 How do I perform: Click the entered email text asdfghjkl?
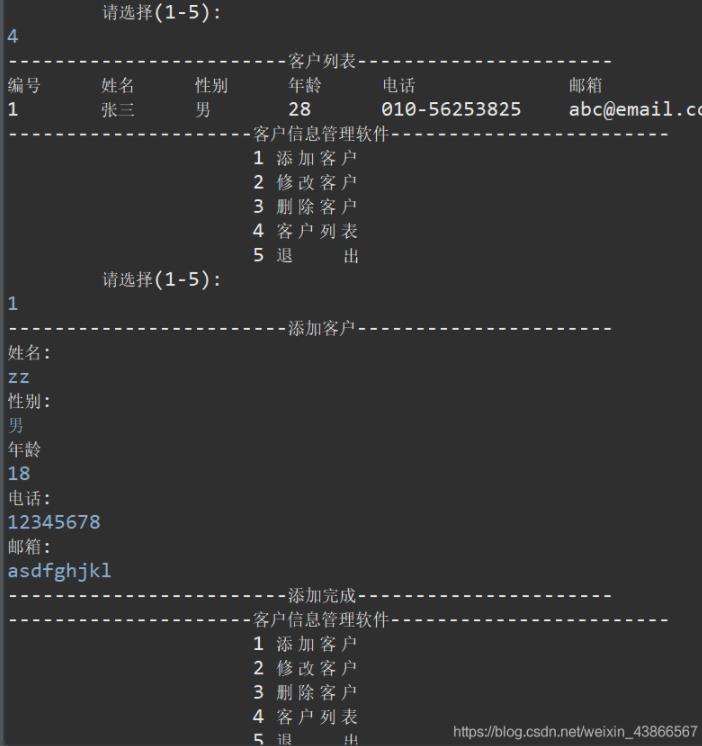point(59,571)
